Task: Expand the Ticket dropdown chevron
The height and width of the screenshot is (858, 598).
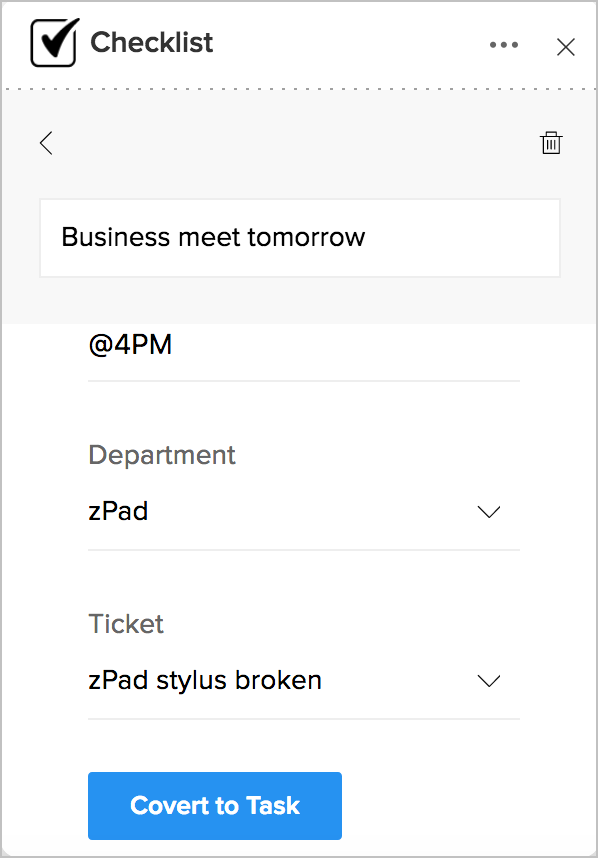Action: tap(489, 681)
